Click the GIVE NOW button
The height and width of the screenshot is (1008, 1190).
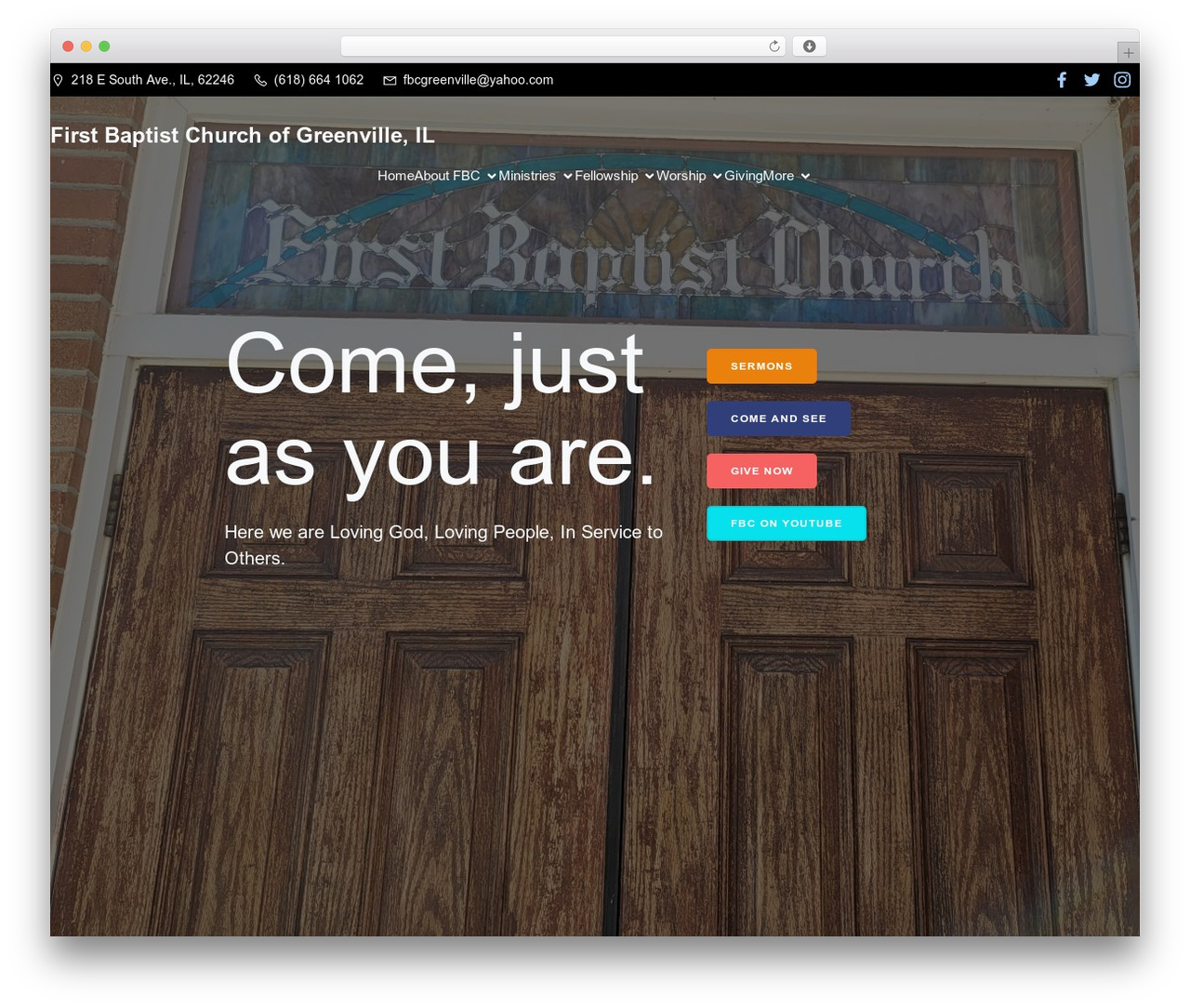(x=761, y=471)
